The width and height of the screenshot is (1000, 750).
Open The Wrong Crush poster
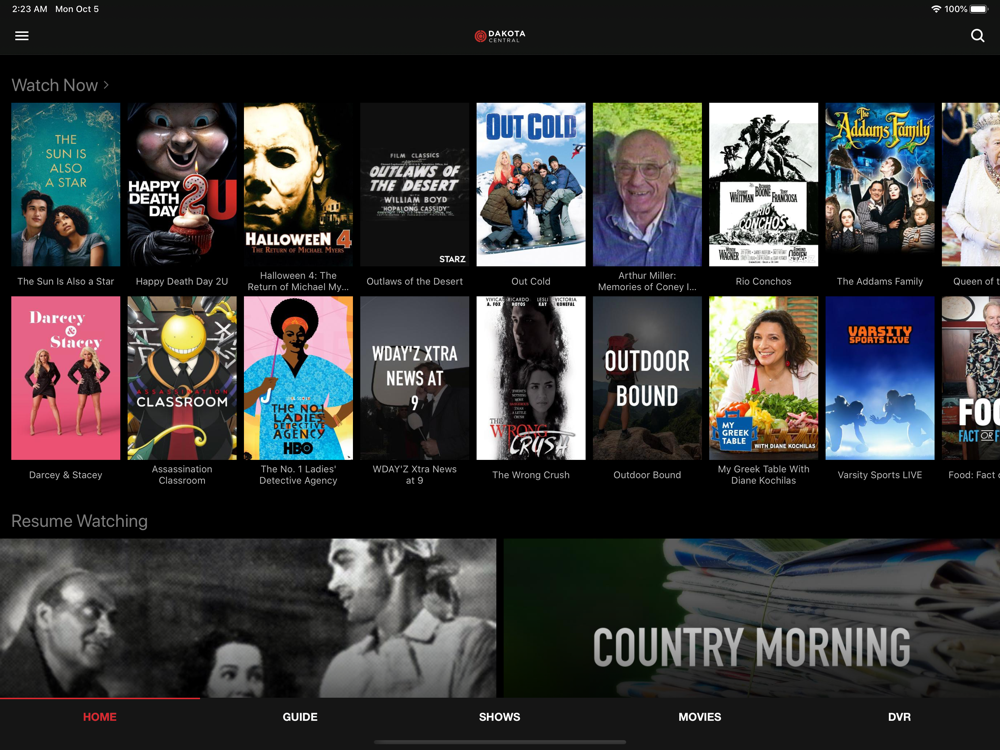531,378
